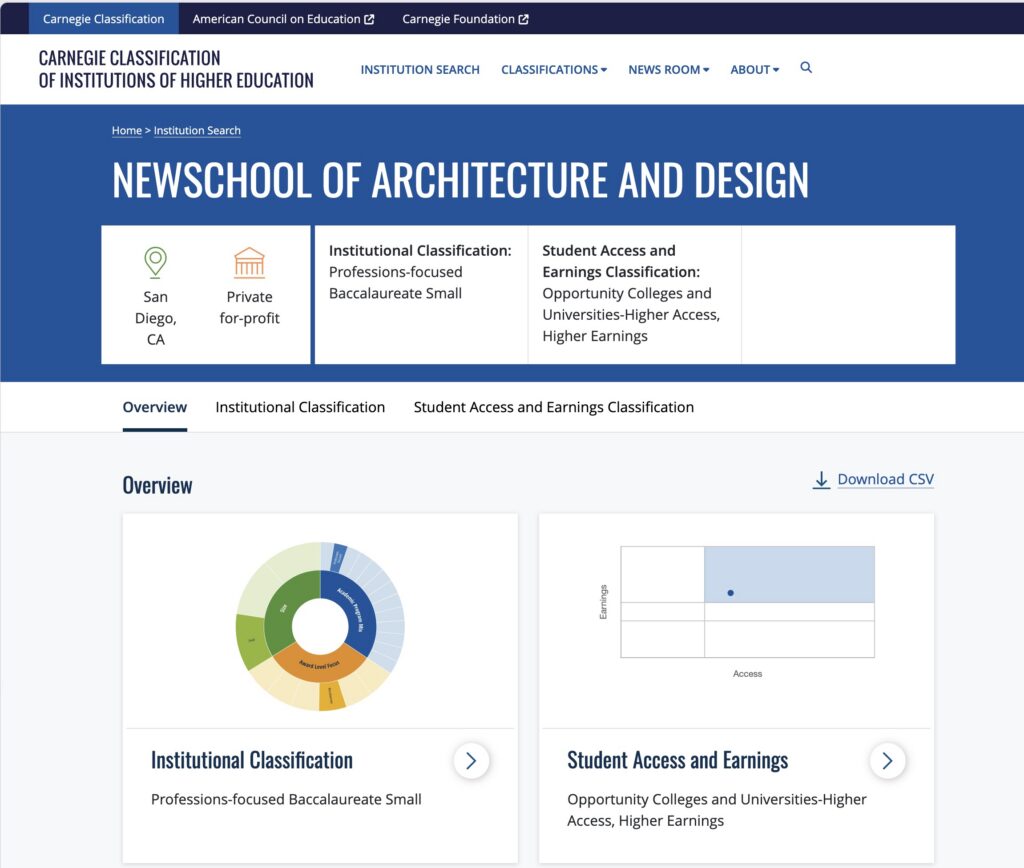Select the location pin icon above San Diego
1024x868 pixels.
pyautogui.click(x=155, y=263)
